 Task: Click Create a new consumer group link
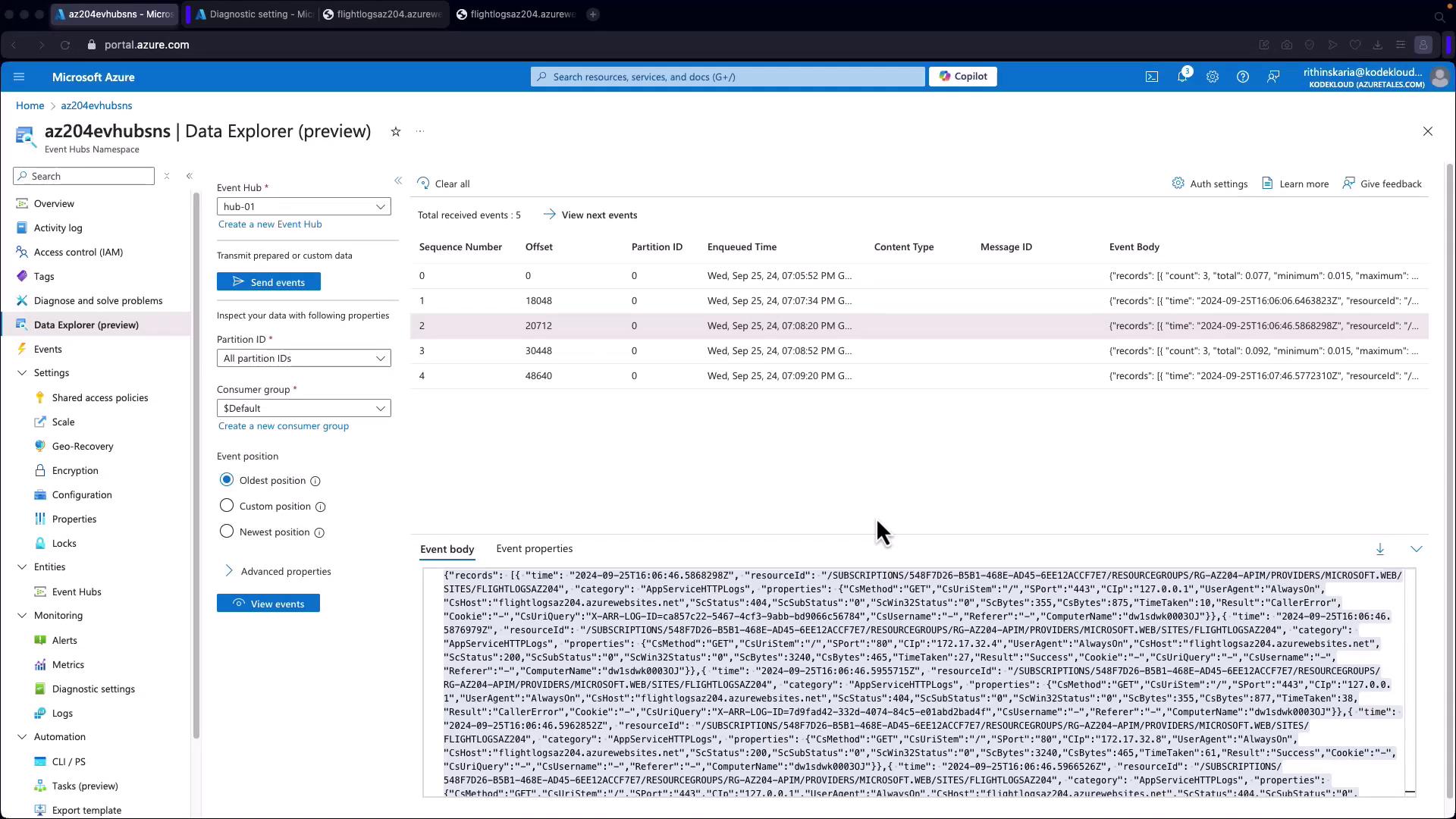pyautogui.click(x=283, y=426)
